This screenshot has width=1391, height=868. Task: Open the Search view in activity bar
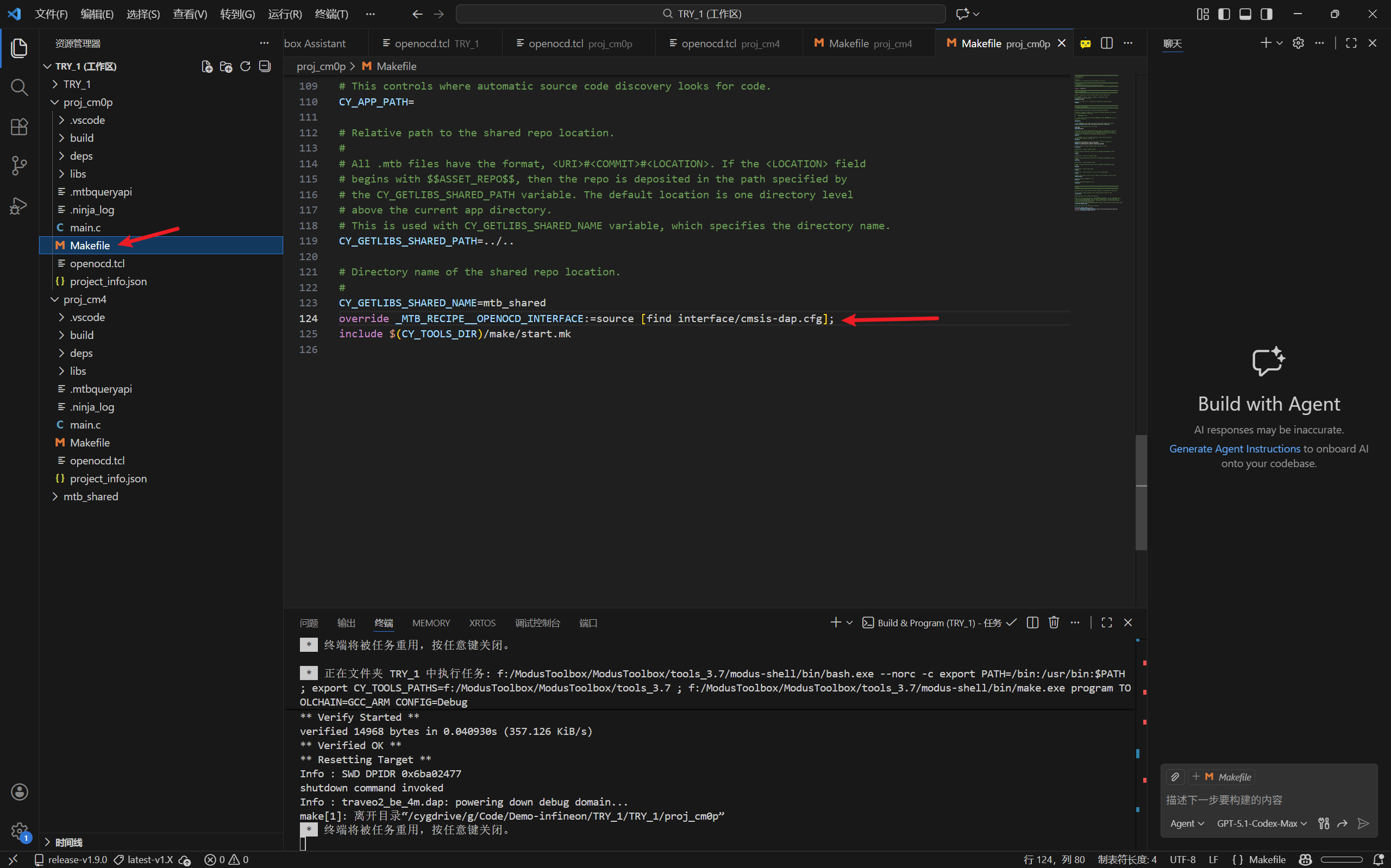tap(19, 87)
